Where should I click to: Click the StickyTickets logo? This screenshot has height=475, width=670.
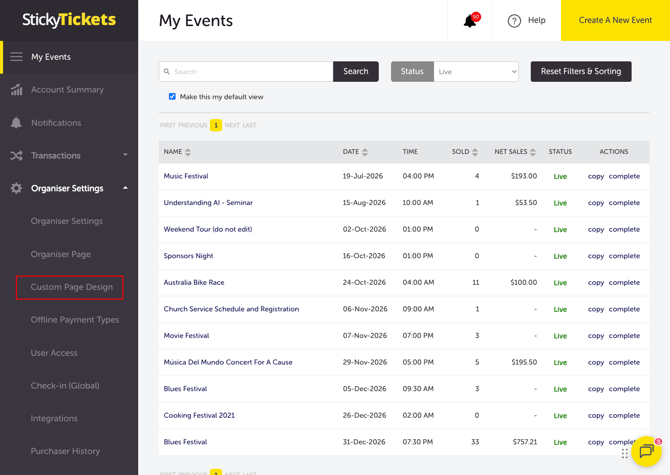click(x=69, y=20)
